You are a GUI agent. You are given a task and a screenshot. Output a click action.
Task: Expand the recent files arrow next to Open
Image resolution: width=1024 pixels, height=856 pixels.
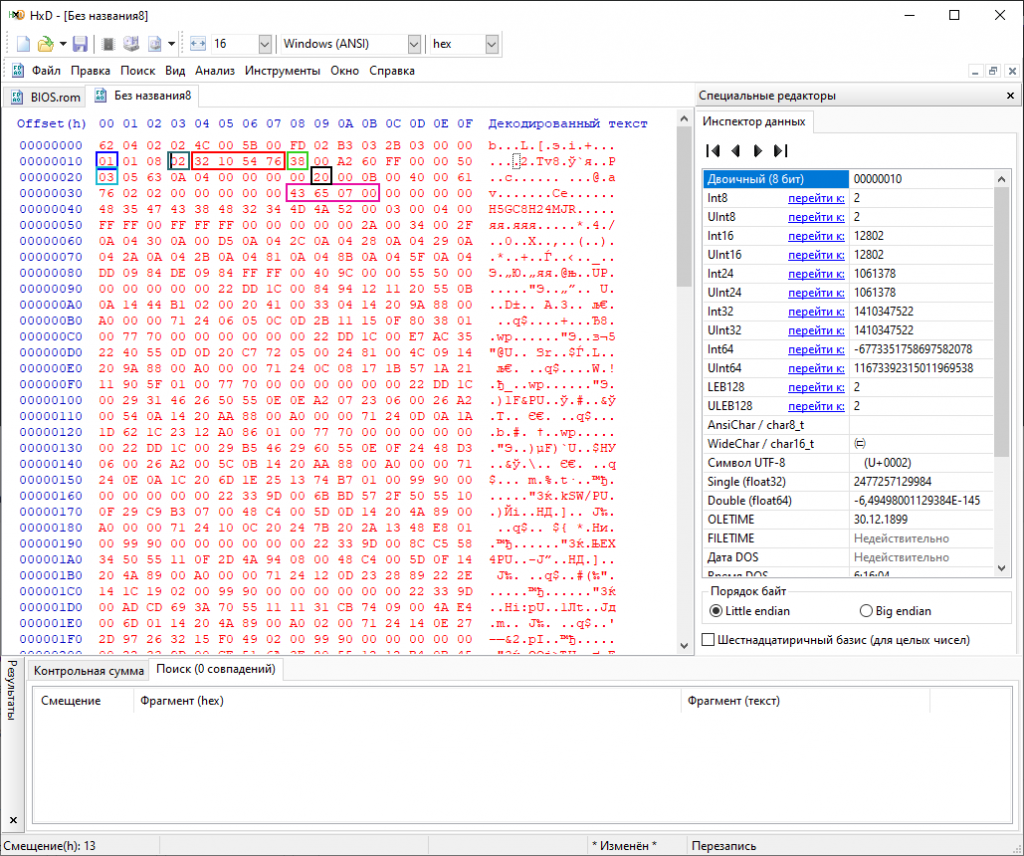(x=63, y=44)
